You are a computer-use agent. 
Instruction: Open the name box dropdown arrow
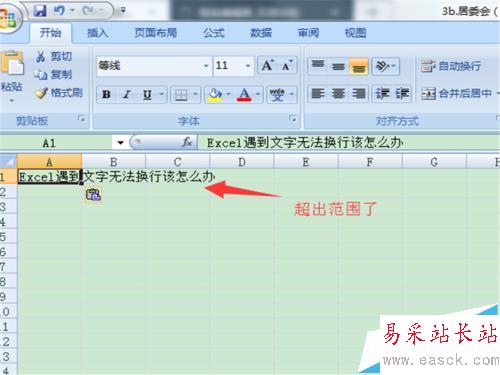coord(120,143)
